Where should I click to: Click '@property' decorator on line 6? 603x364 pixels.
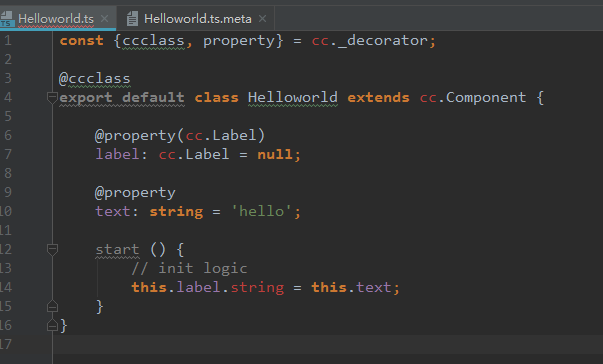tap(135, 136)
